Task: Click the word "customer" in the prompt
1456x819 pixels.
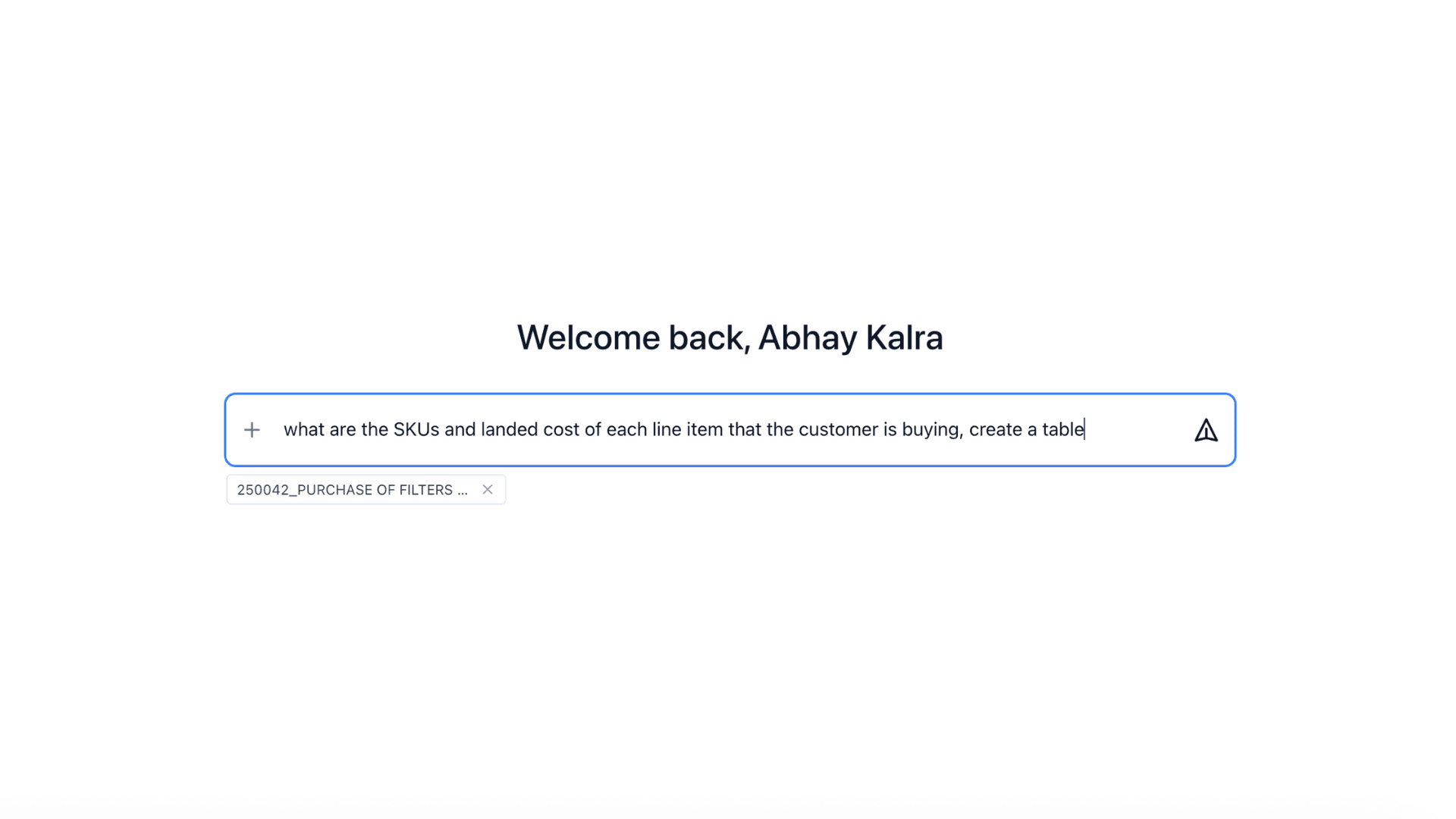Action: coord(837,430)
